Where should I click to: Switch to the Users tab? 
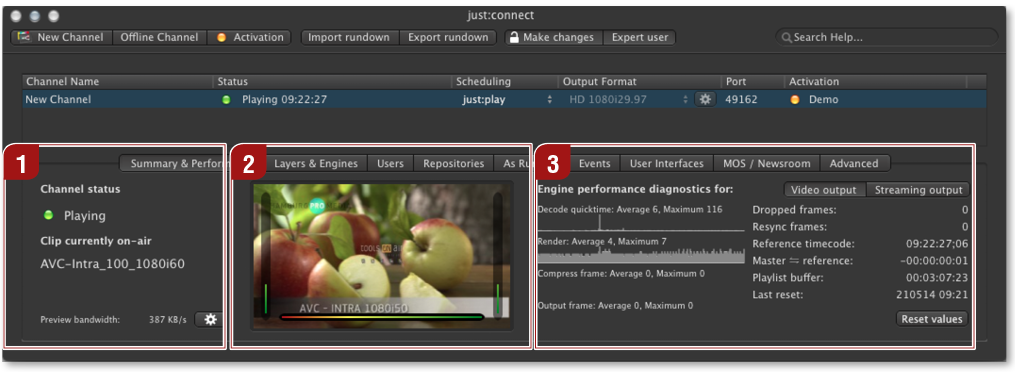(x=390, y=164)
